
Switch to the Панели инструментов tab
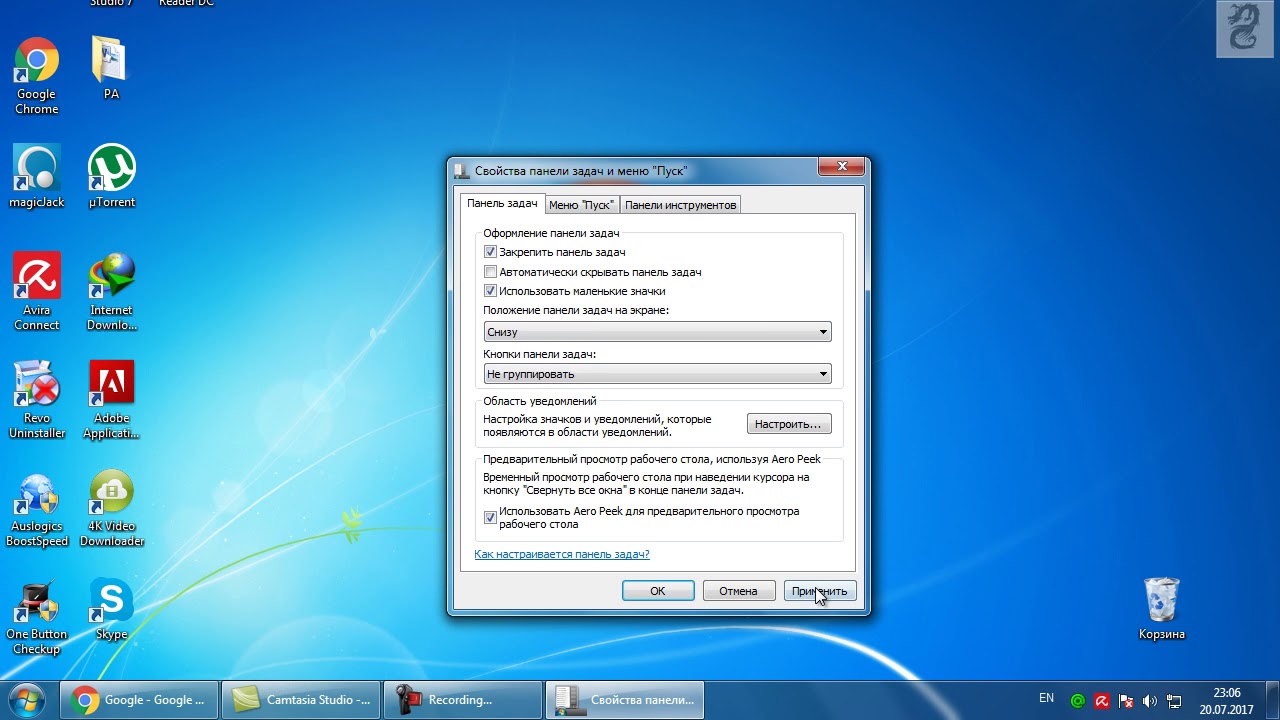(680, 205)
